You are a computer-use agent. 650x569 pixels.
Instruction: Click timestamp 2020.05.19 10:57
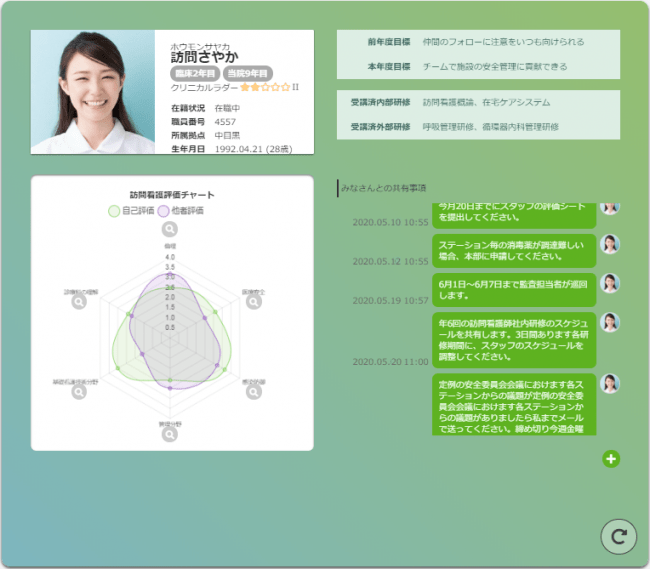click(390, 300)
